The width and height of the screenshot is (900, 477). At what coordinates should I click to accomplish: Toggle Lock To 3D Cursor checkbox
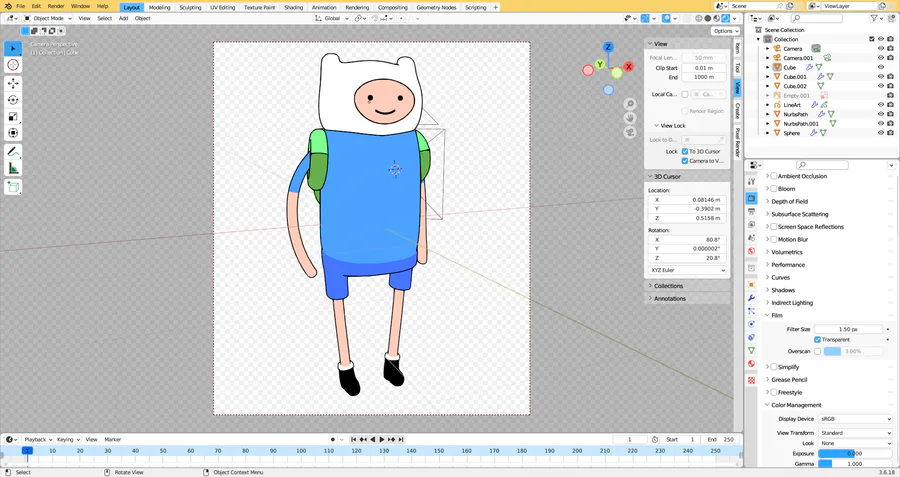(685, 152)
